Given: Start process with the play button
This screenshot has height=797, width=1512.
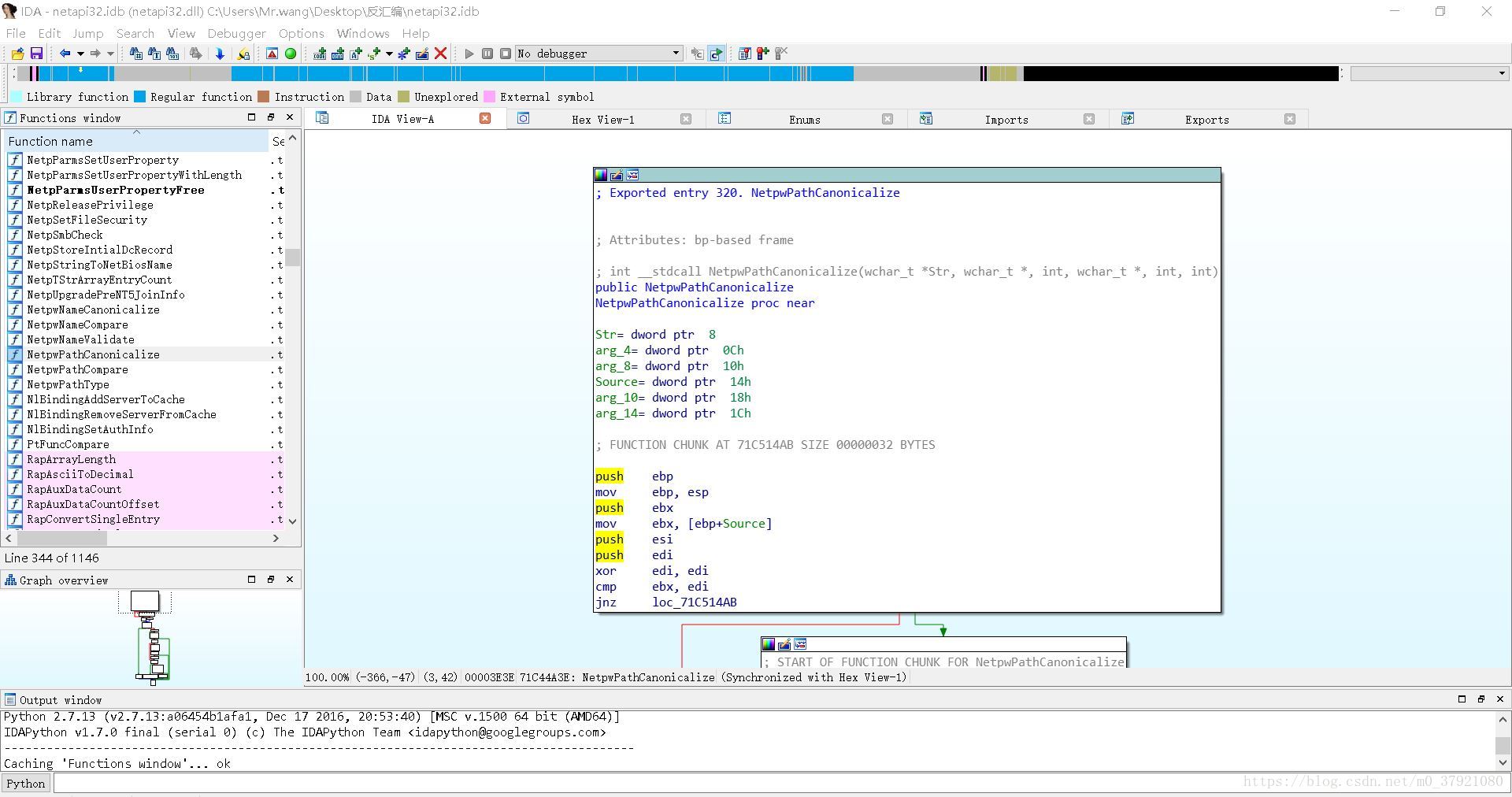Looking at the screenshot, I should click(x=469, y=54).
